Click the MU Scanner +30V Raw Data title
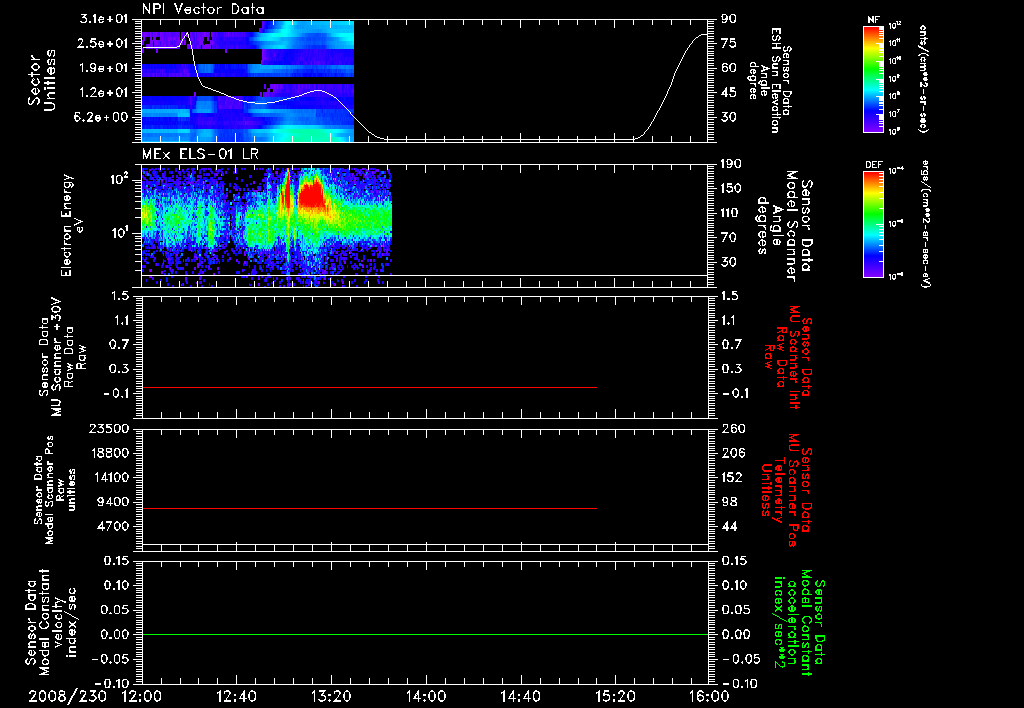The height and width of the screenshot is (708, 1024). coord(63,357)
